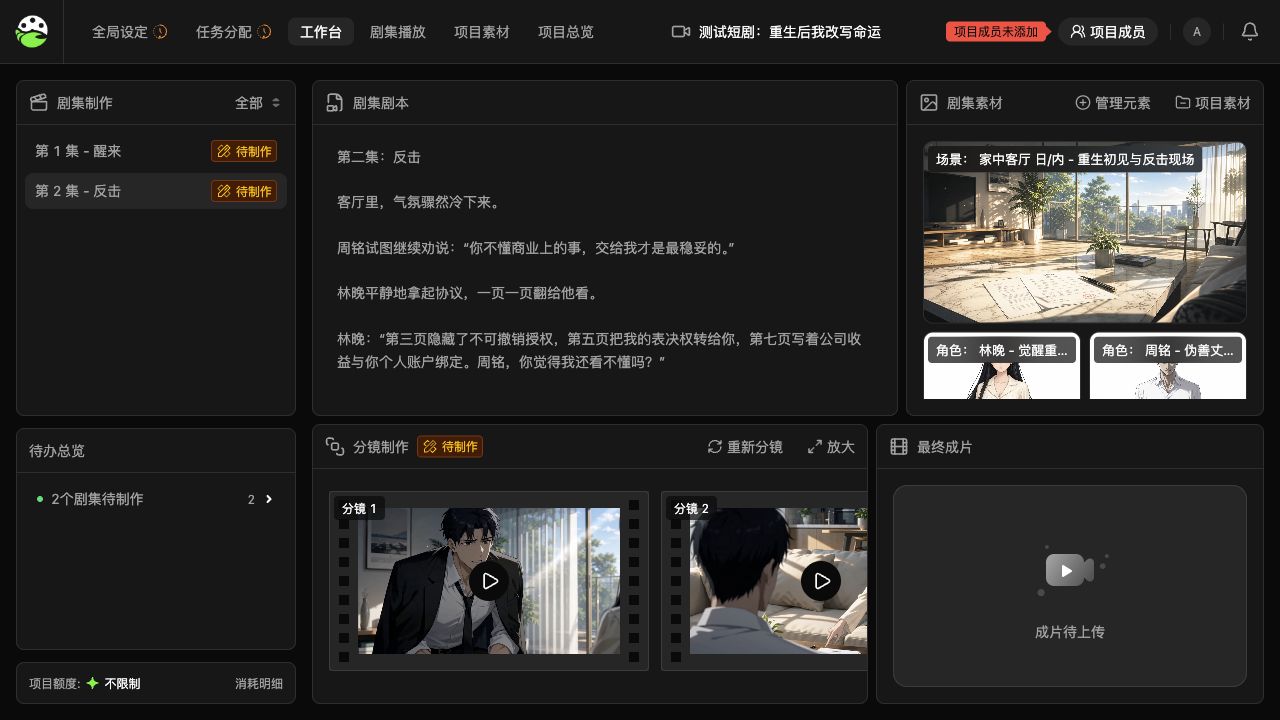Click 管理元素 label in 剧集素材 panel
The image size is (1280, 720).
[1123, 103]
